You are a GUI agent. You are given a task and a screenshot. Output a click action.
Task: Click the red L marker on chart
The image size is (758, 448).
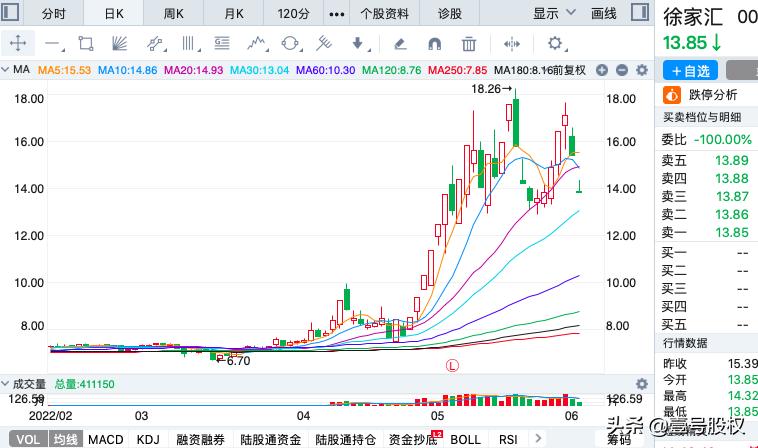pyautogui.click(x=452, y=365)
